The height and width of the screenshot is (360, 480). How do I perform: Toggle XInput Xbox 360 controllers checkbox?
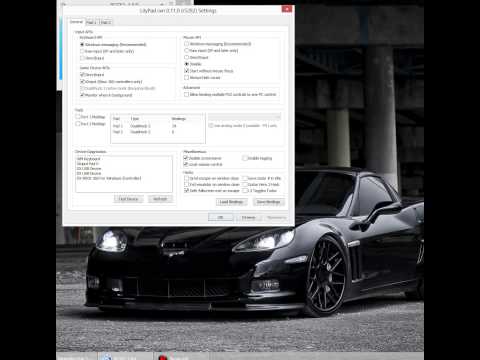click(111, 81)
